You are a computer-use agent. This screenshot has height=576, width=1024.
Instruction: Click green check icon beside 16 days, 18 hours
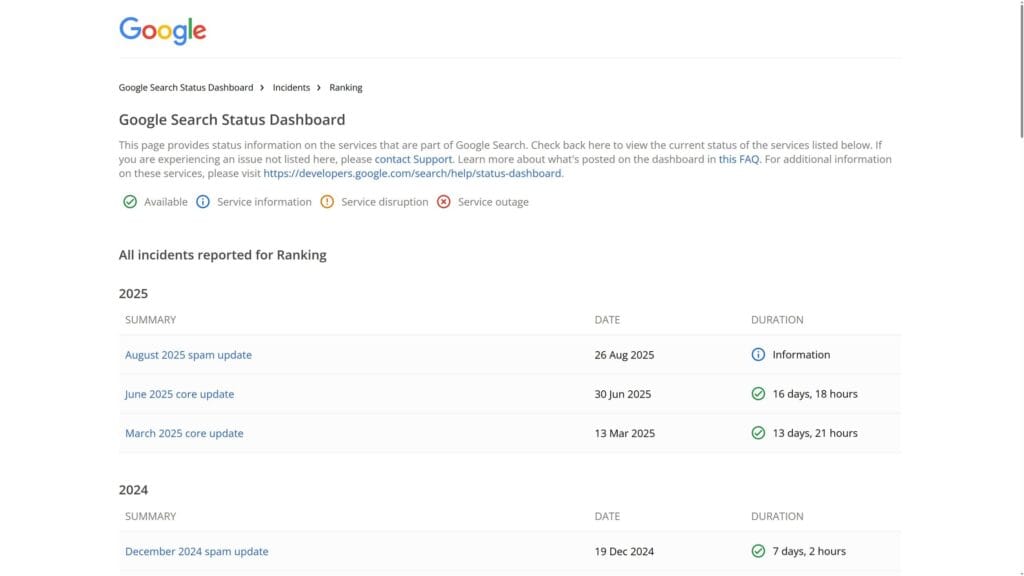[758, 394]
